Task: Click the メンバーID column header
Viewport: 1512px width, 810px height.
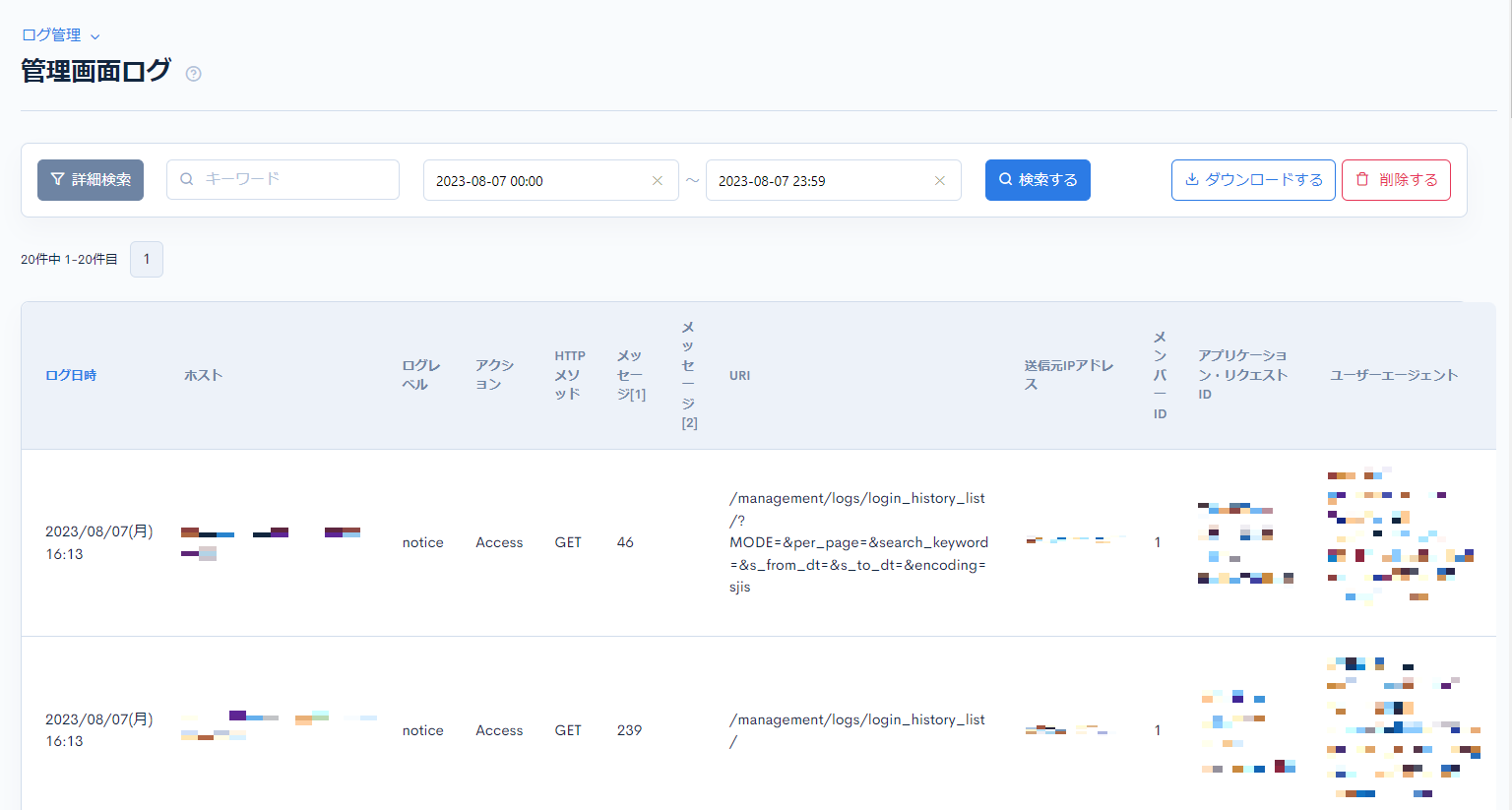Action: click(1161, 375)
